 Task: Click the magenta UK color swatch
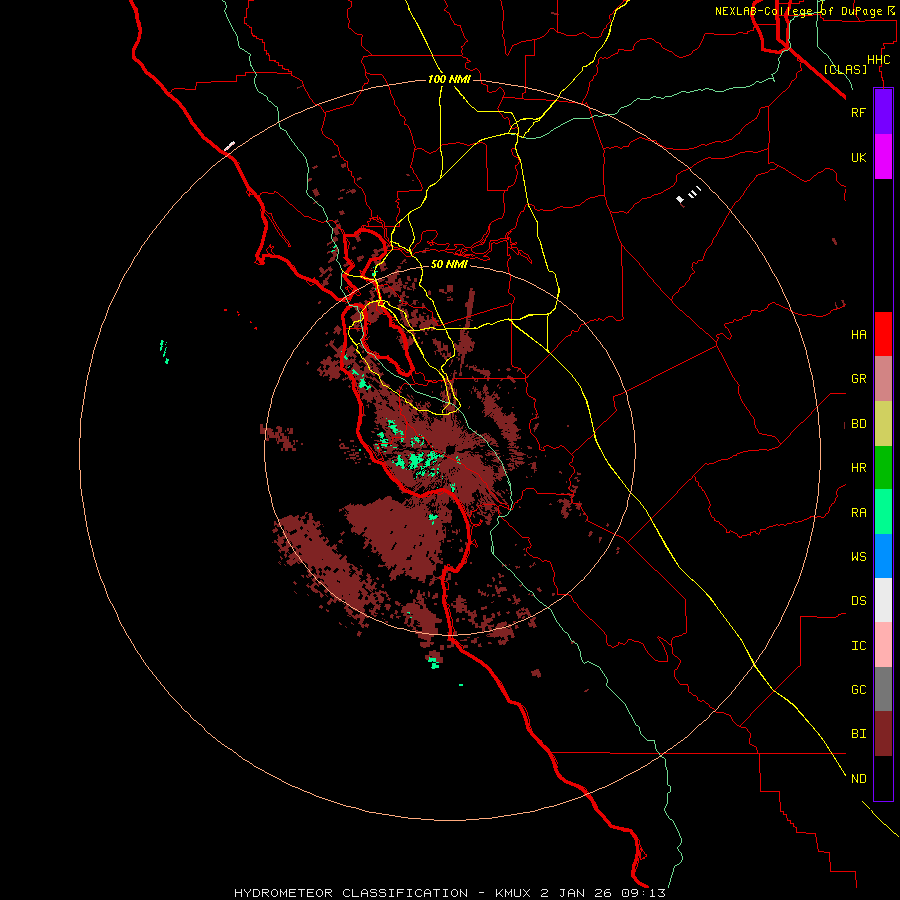click(883, 157)
